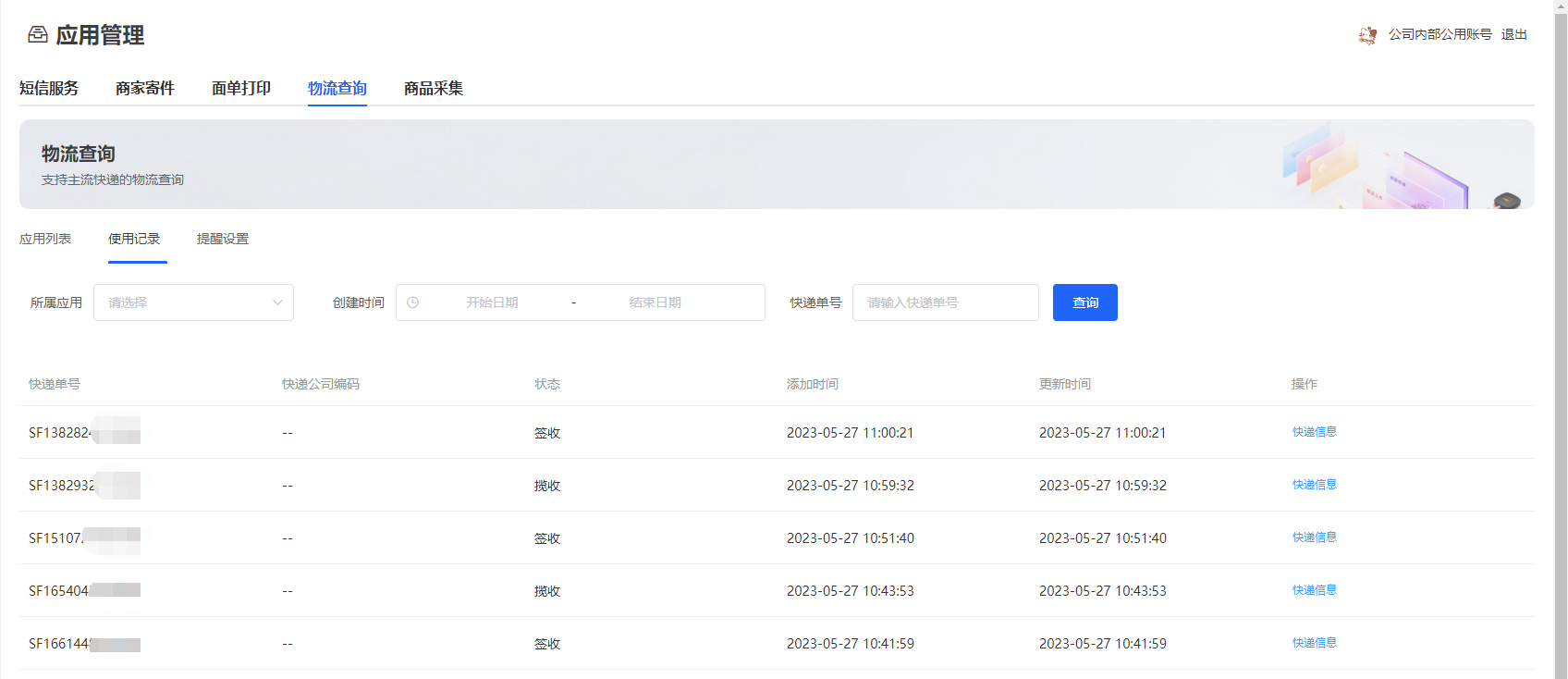Click the 结束日期 end date field
The height and width of the screenshot is (679, 1568).
point(655,302)
